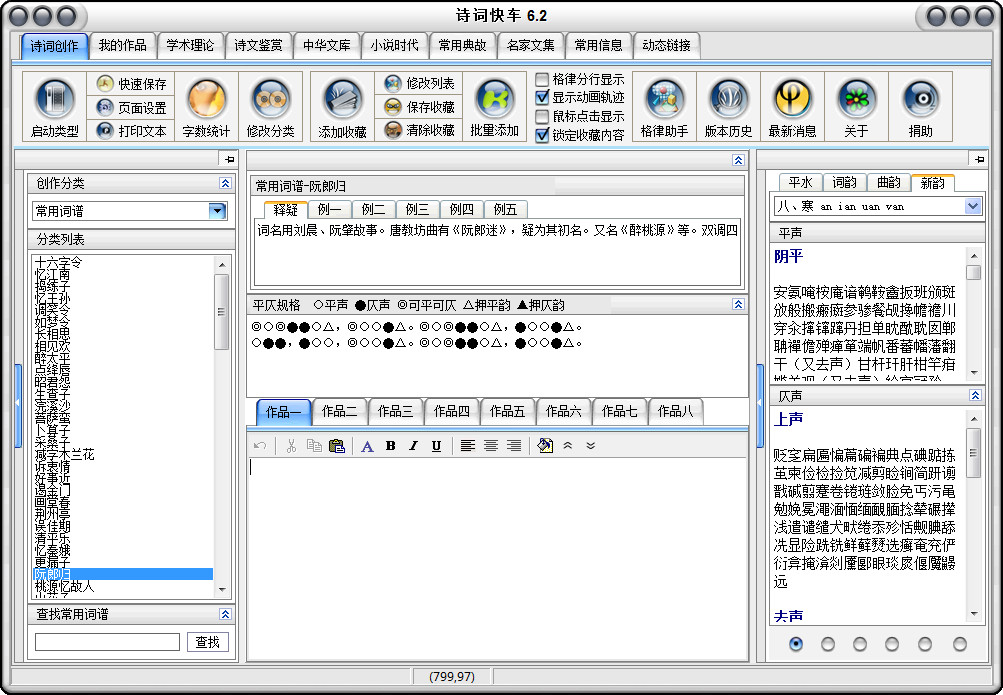Collapse the top center panel chevron
This screenshot has width=1003, height=695.
(x=738, y=160)
